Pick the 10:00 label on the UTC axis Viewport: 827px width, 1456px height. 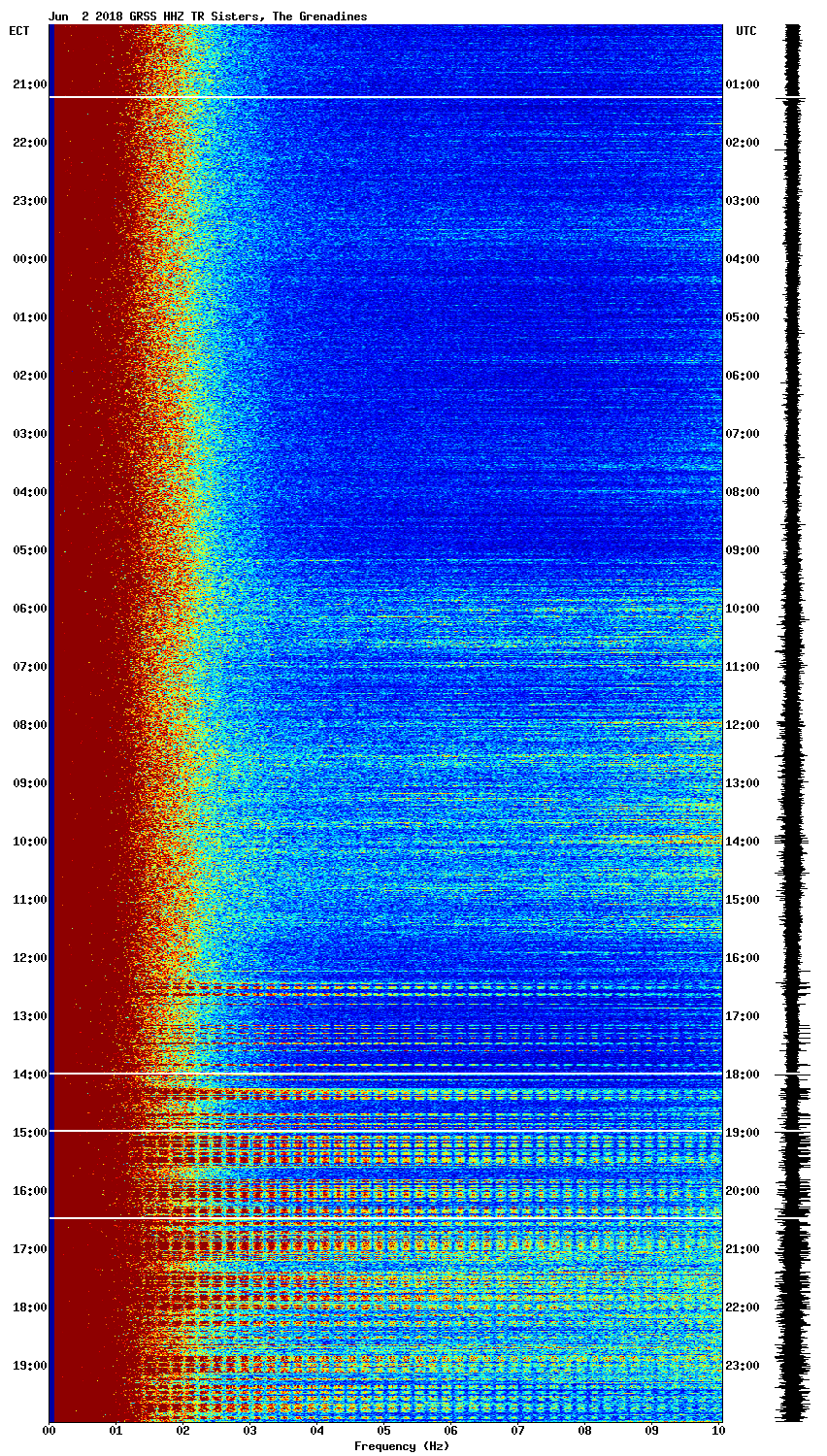click(x=743, y=609)
